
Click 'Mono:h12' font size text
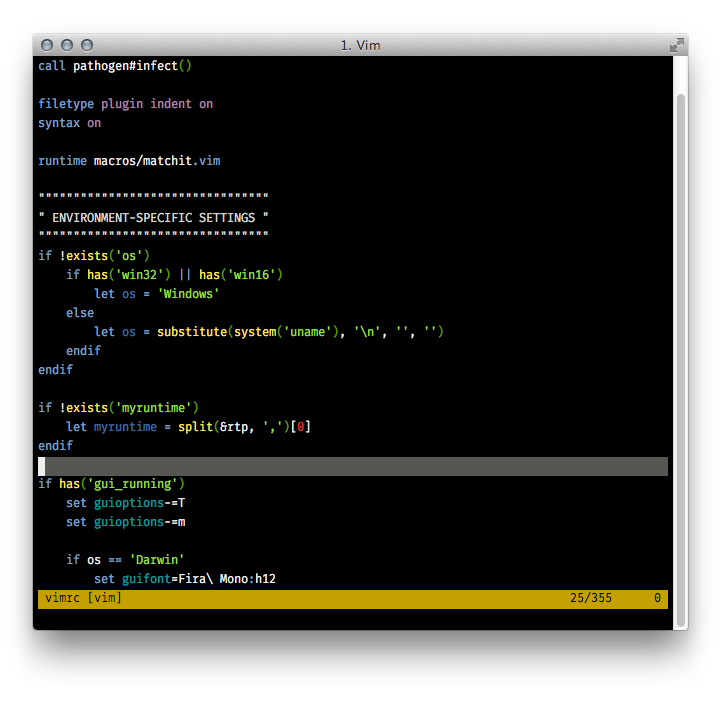248,579
